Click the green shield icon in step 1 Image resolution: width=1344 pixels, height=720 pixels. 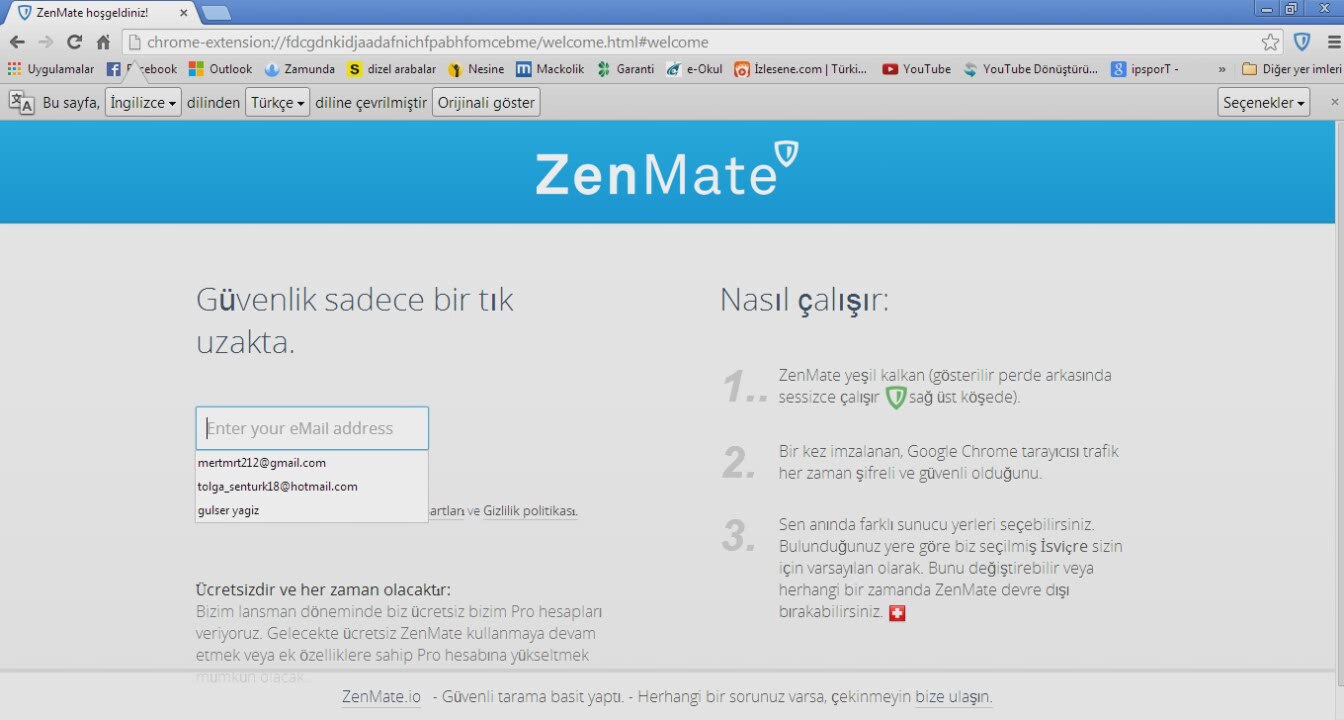pyautogui.click(x=895, y=398)
